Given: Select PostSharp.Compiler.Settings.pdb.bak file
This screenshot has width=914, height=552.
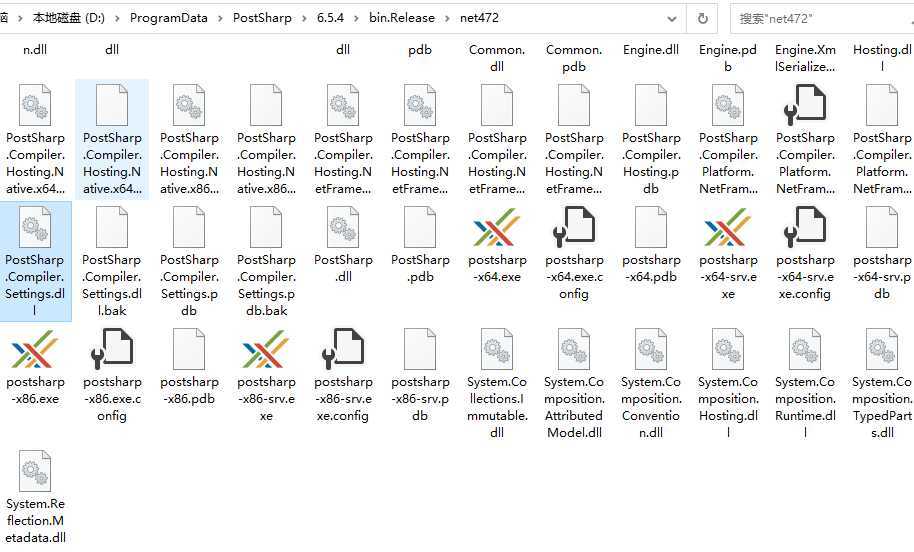Looking at the screenshot, I should click(266, 261).
